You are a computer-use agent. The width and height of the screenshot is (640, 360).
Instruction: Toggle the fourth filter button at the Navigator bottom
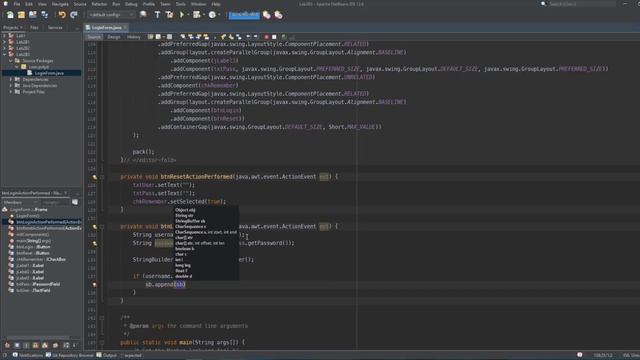click(36, 345)
